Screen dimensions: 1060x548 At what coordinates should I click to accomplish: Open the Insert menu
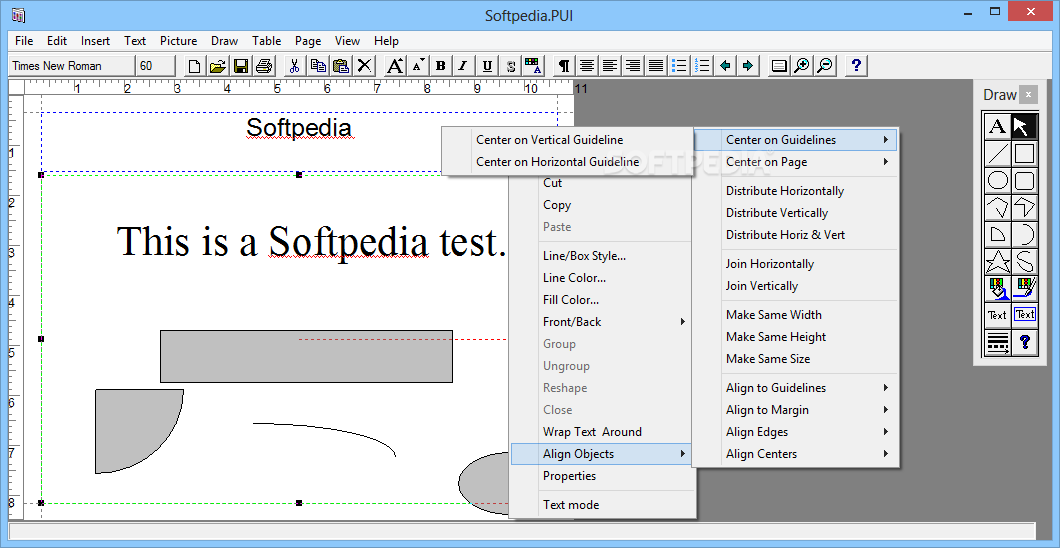coord(95,41)
